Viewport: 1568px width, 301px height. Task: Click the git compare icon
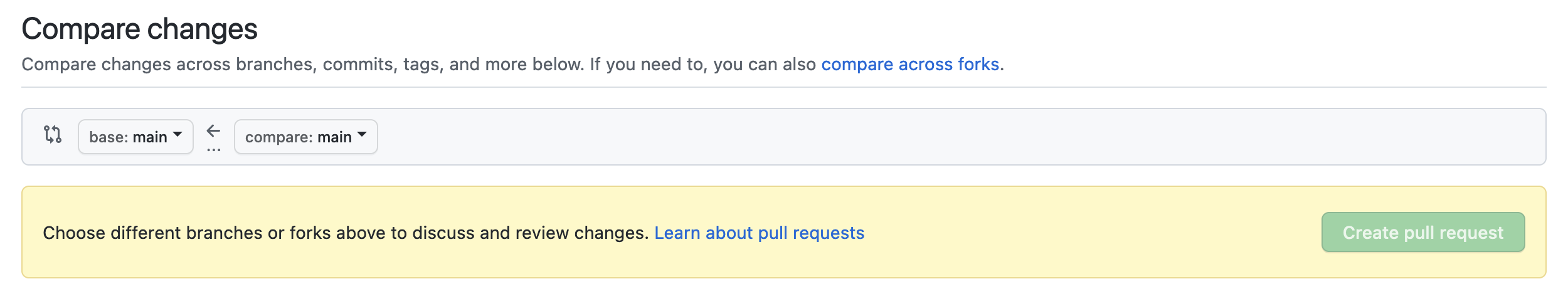tap(53, 134)
